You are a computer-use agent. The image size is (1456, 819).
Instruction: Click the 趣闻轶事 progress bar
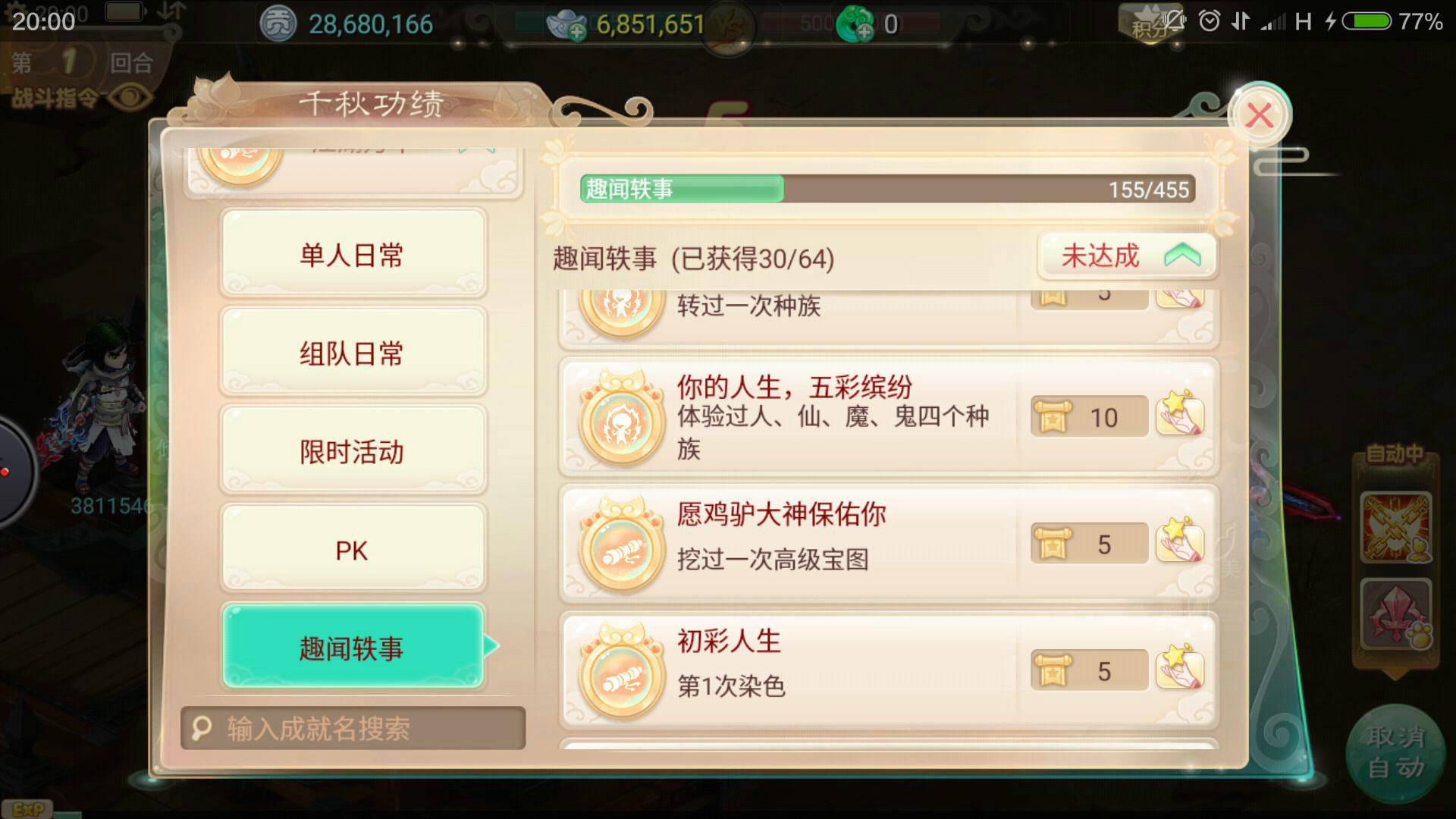point(887,189)
